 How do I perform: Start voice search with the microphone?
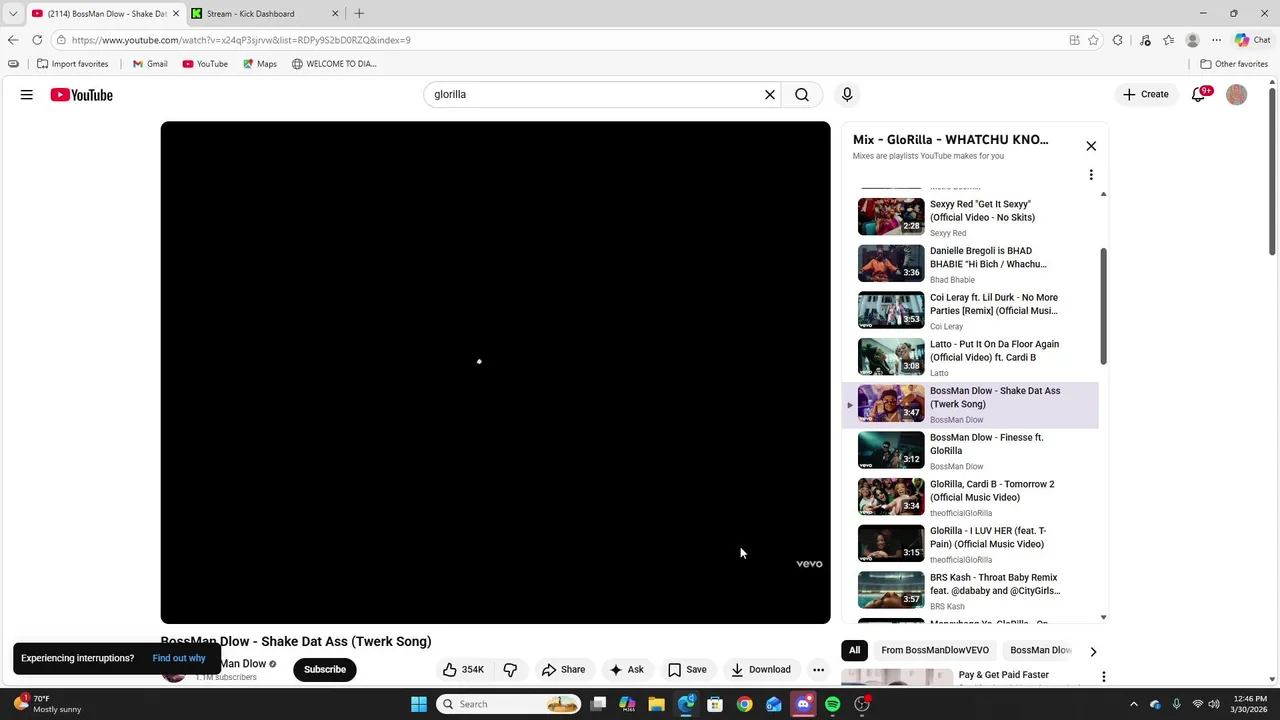(847, 95)
